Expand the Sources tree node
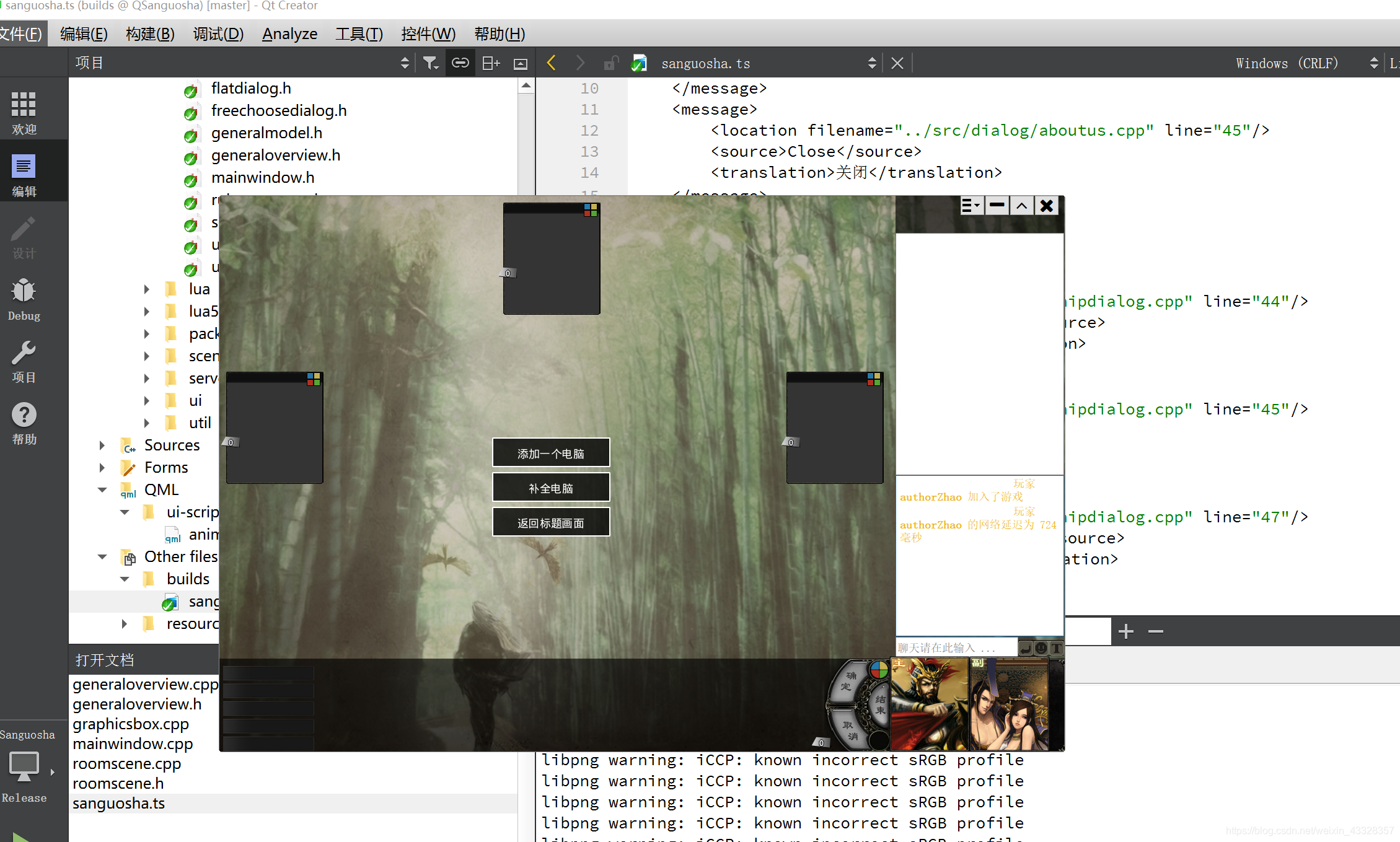 point(102,445)
